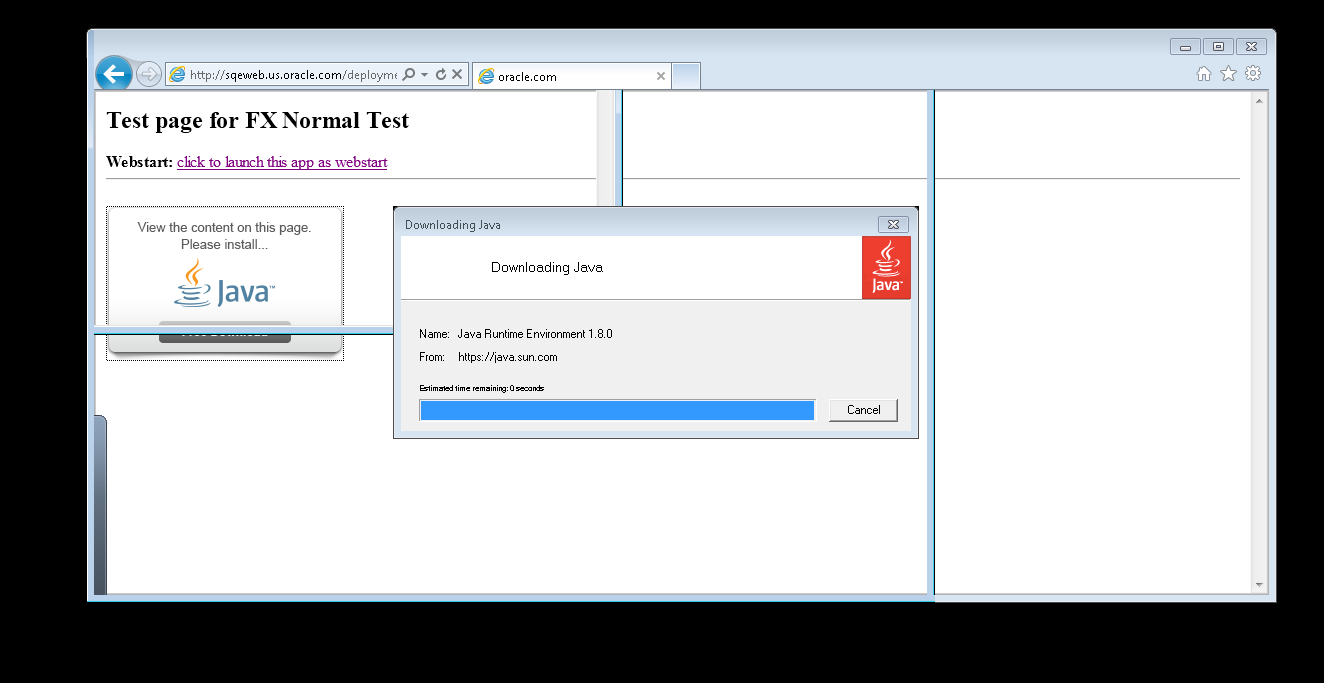Open Favorites with the star icon

1228,74
